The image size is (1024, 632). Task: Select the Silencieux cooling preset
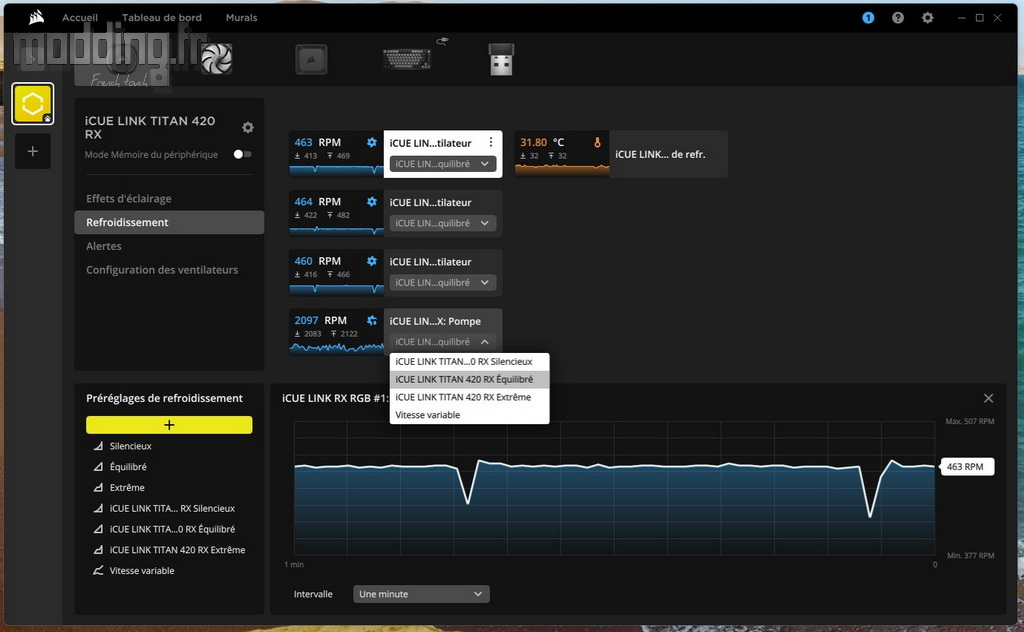(x=130, y=446)
